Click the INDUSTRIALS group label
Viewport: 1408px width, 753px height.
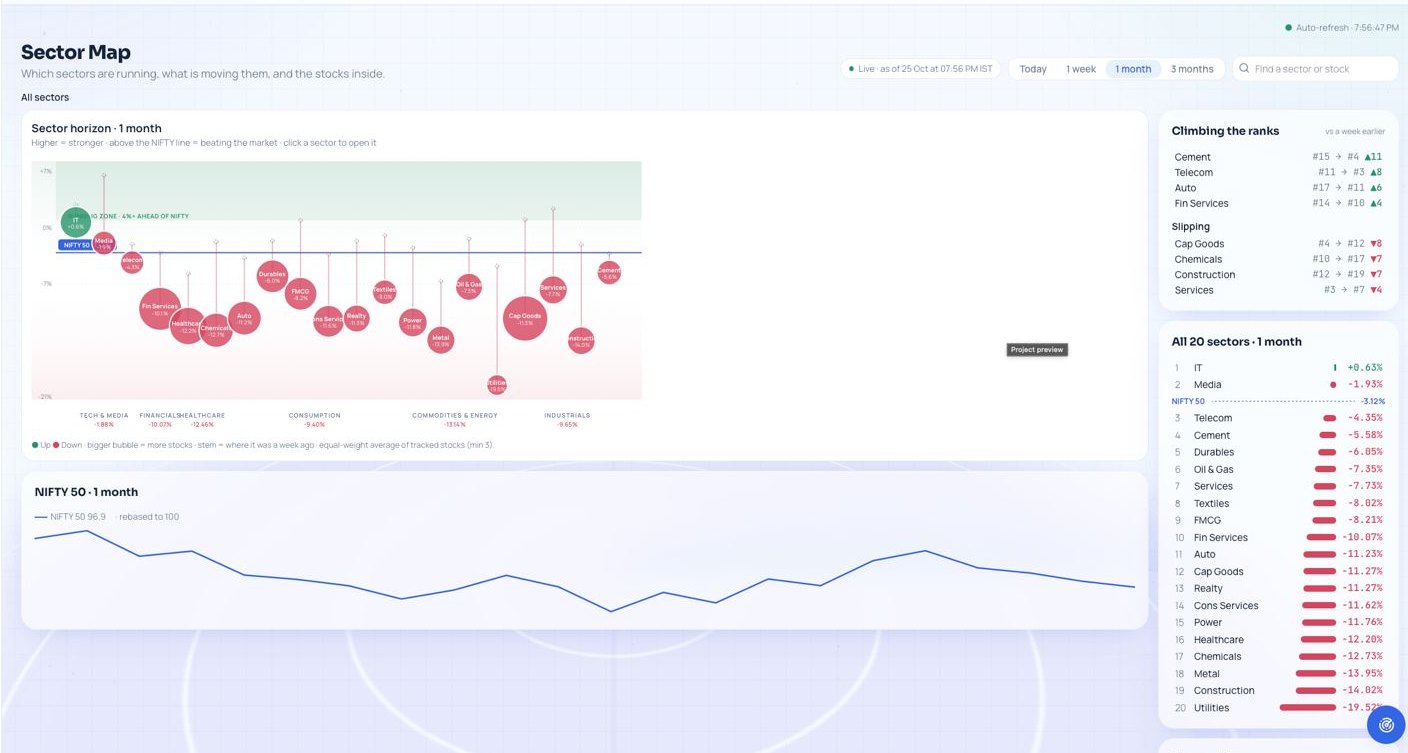click(x=567, y=415)
